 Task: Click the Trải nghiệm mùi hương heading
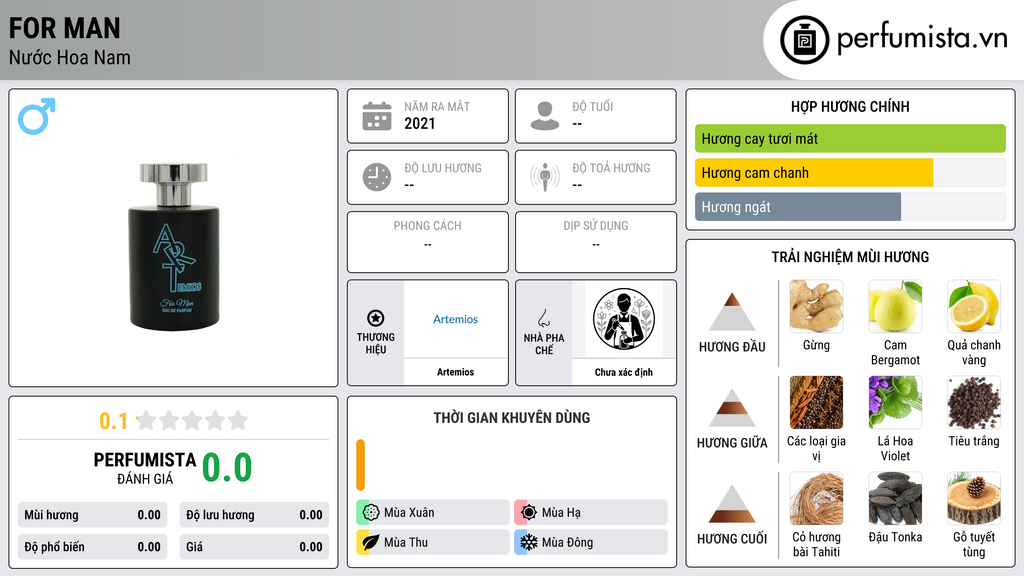click(x=850, y=257)
